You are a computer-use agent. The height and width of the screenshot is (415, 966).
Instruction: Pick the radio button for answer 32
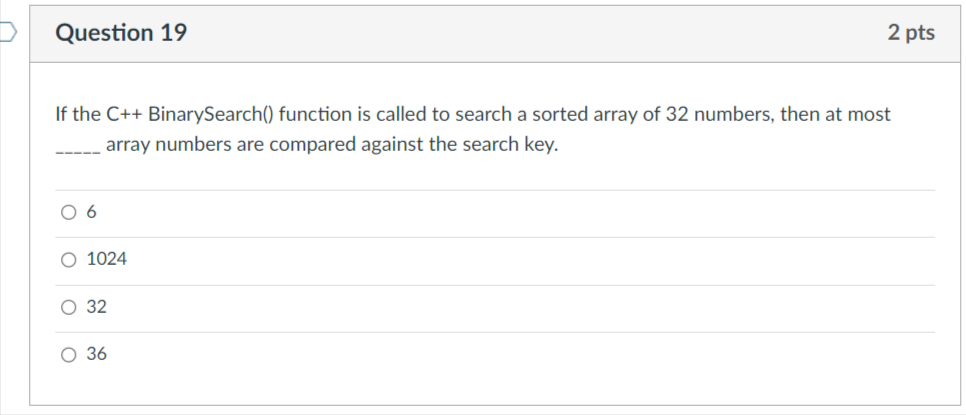pyautogui.click(x=68, y=307)
